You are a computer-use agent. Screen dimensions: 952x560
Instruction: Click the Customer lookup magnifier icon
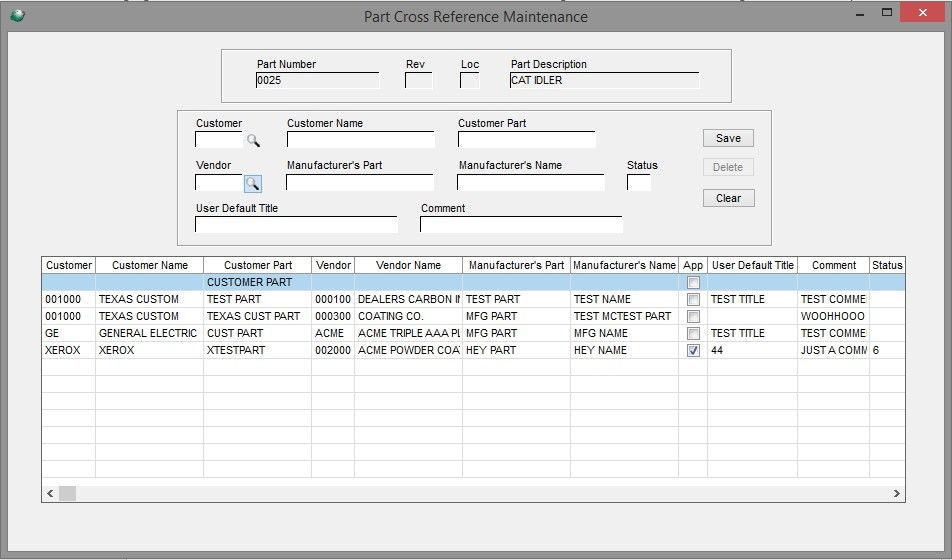point(253,141)
